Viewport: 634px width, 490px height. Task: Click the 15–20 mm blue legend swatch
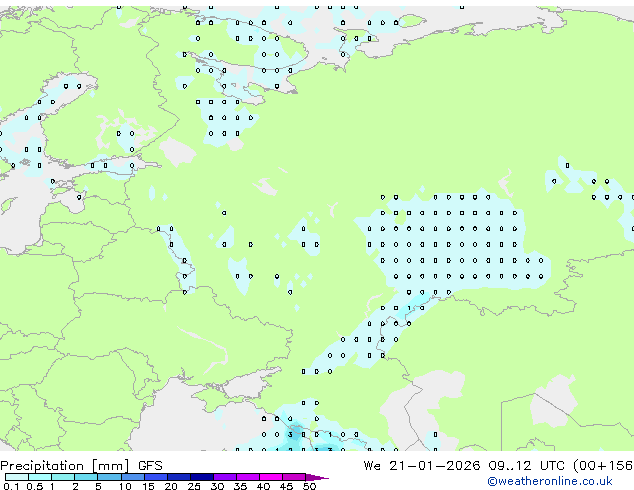(155, 477)
